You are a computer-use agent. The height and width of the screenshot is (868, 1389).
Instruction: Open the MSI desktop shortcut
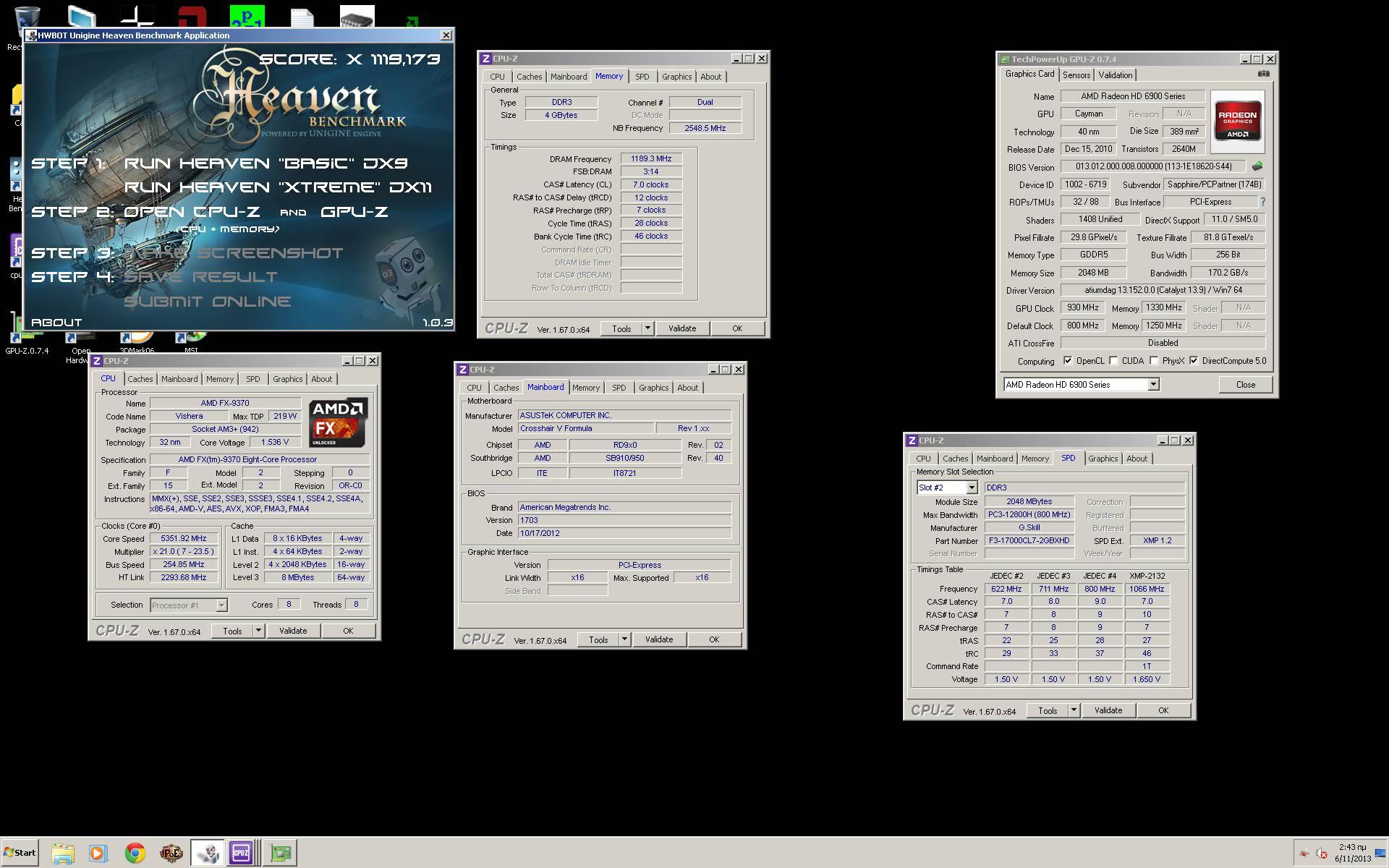point(190,344)
